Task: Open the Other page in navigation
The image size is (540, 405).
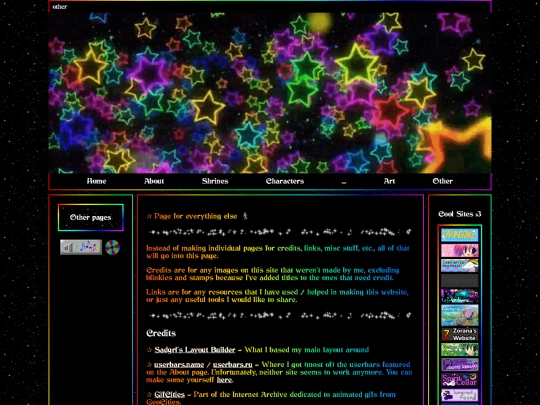Action: click(x=443, y=181)
